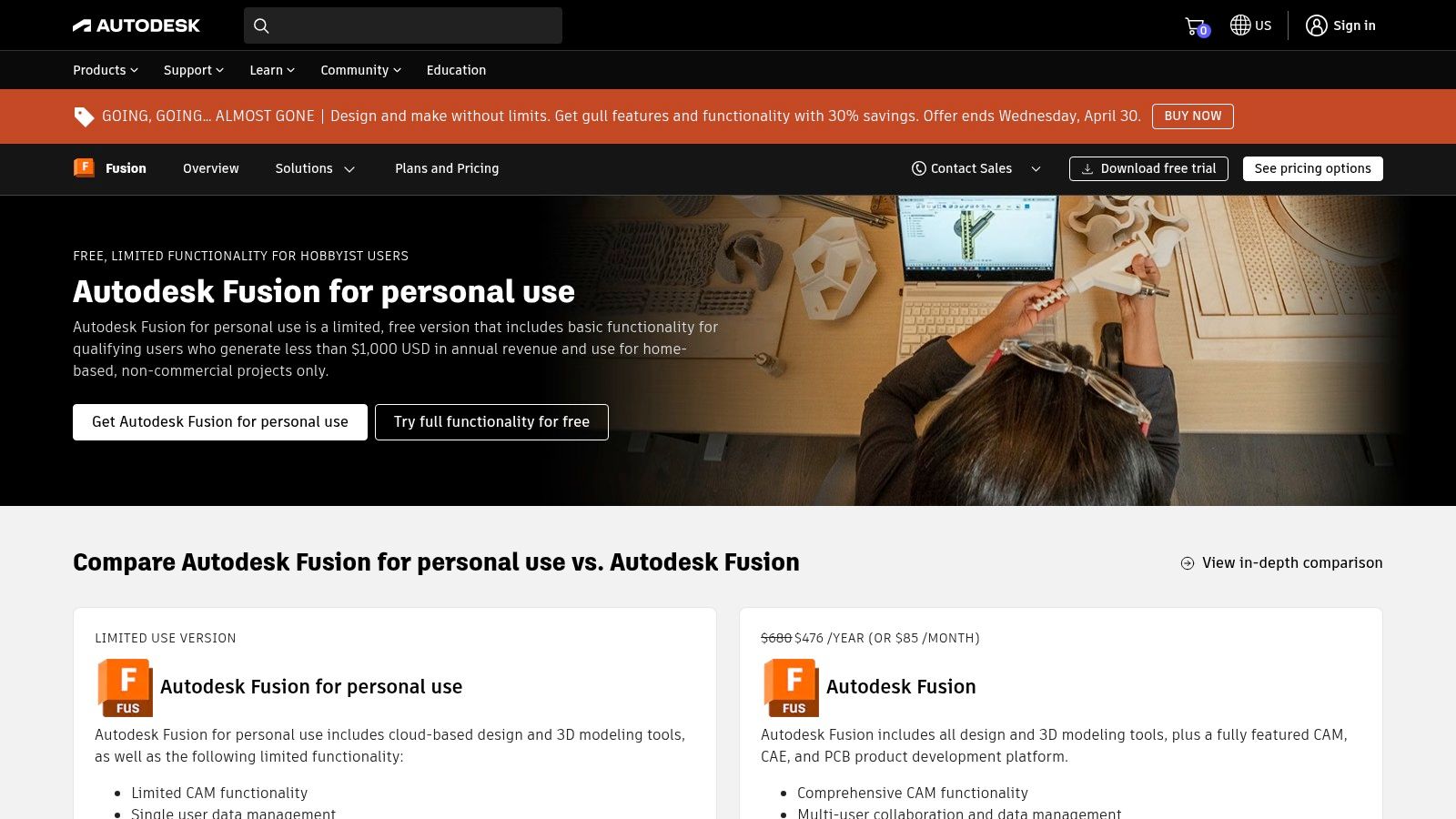
Task: Click Download free trial
Action: pyautogui.click(x=1148, y=168)
